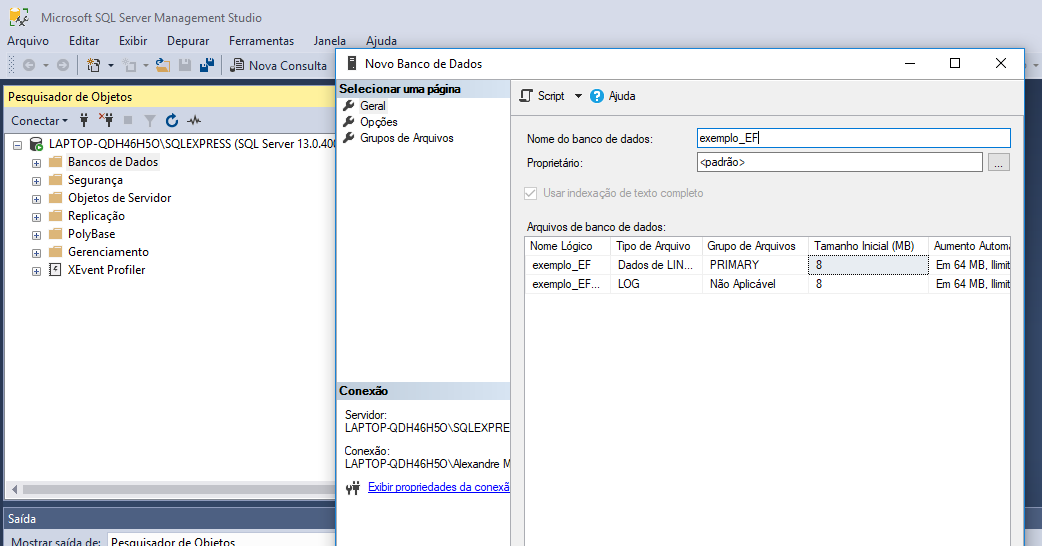Click the Não Aplicável cell

755,284
